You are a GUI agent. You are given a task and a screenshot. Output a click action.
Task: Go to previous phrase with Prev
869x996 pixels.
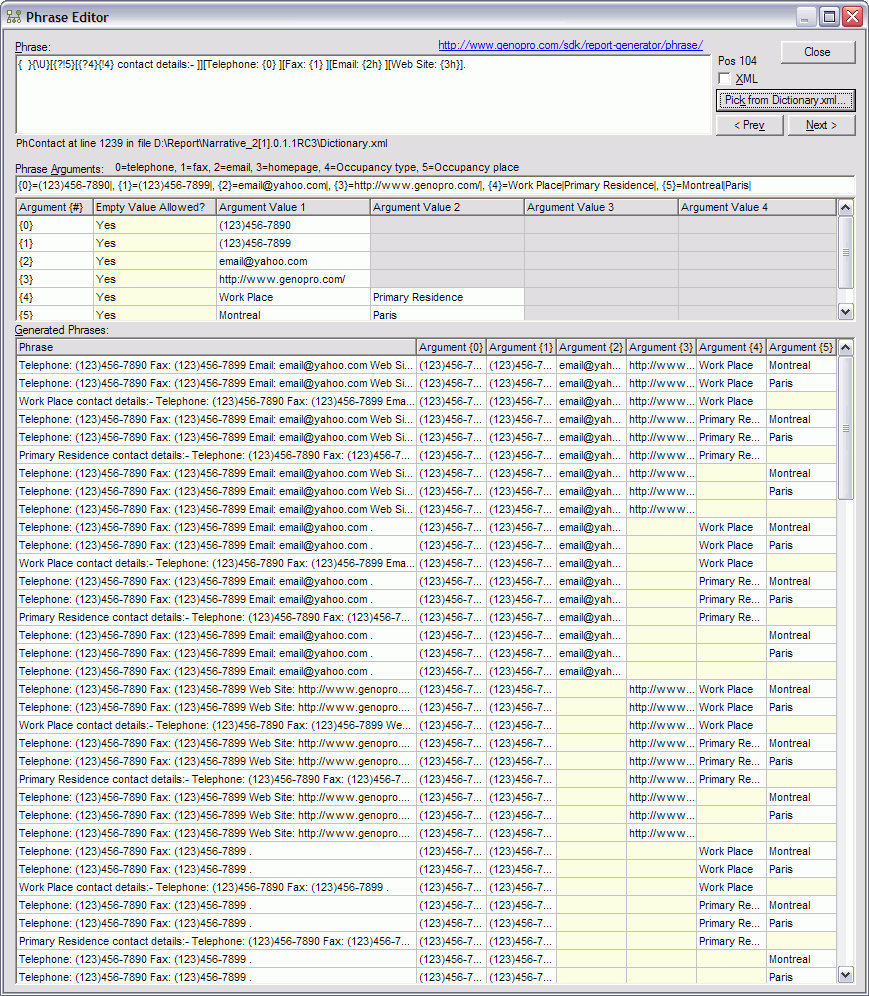tap(749, 125)
